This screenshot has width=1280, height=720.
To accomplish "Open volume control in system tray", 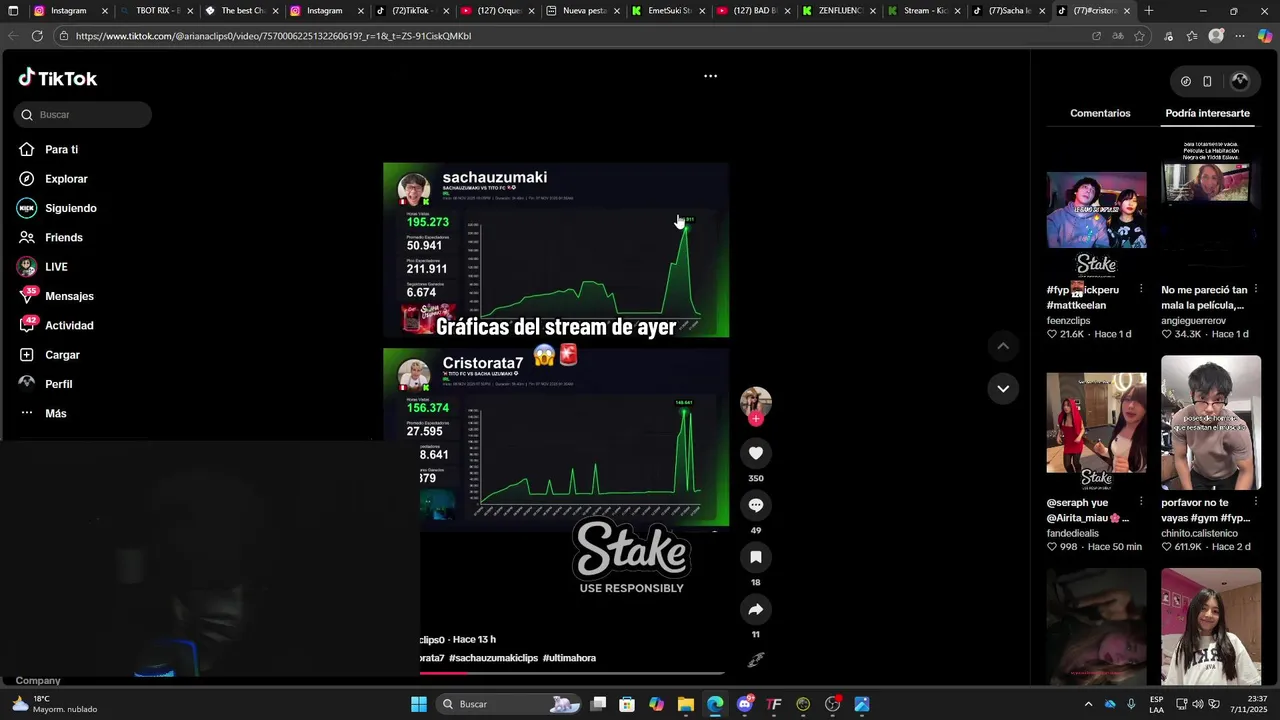I will pos(1198,704).
